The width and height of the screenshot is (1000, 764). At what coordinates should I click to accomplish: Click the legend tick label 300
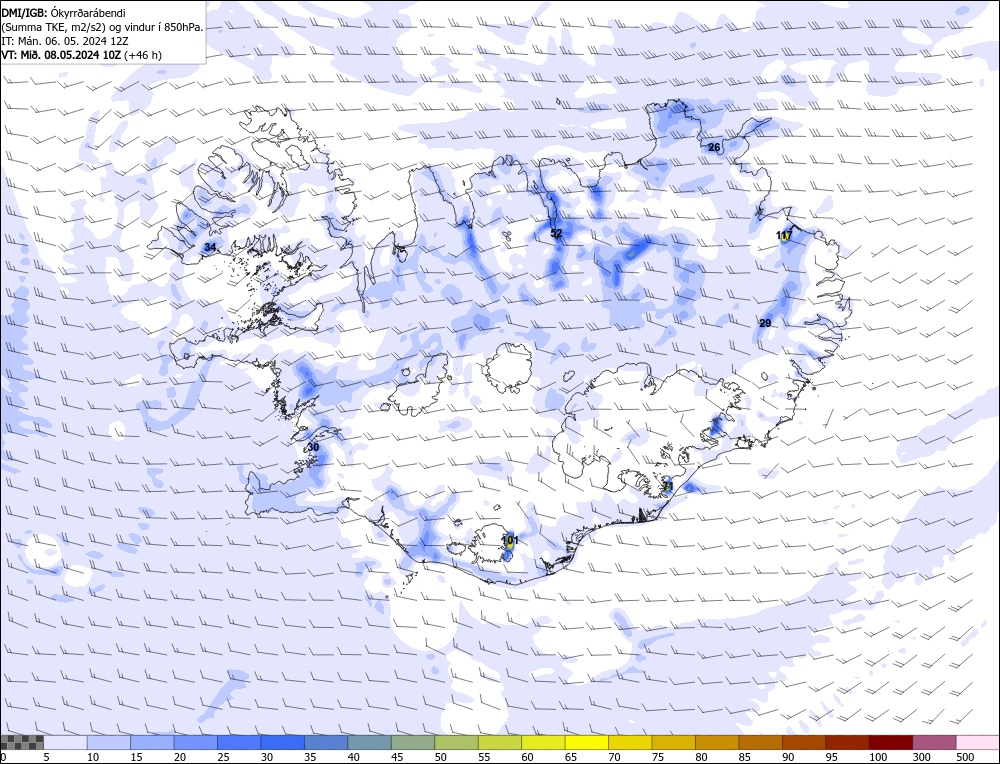coord(922,757)
